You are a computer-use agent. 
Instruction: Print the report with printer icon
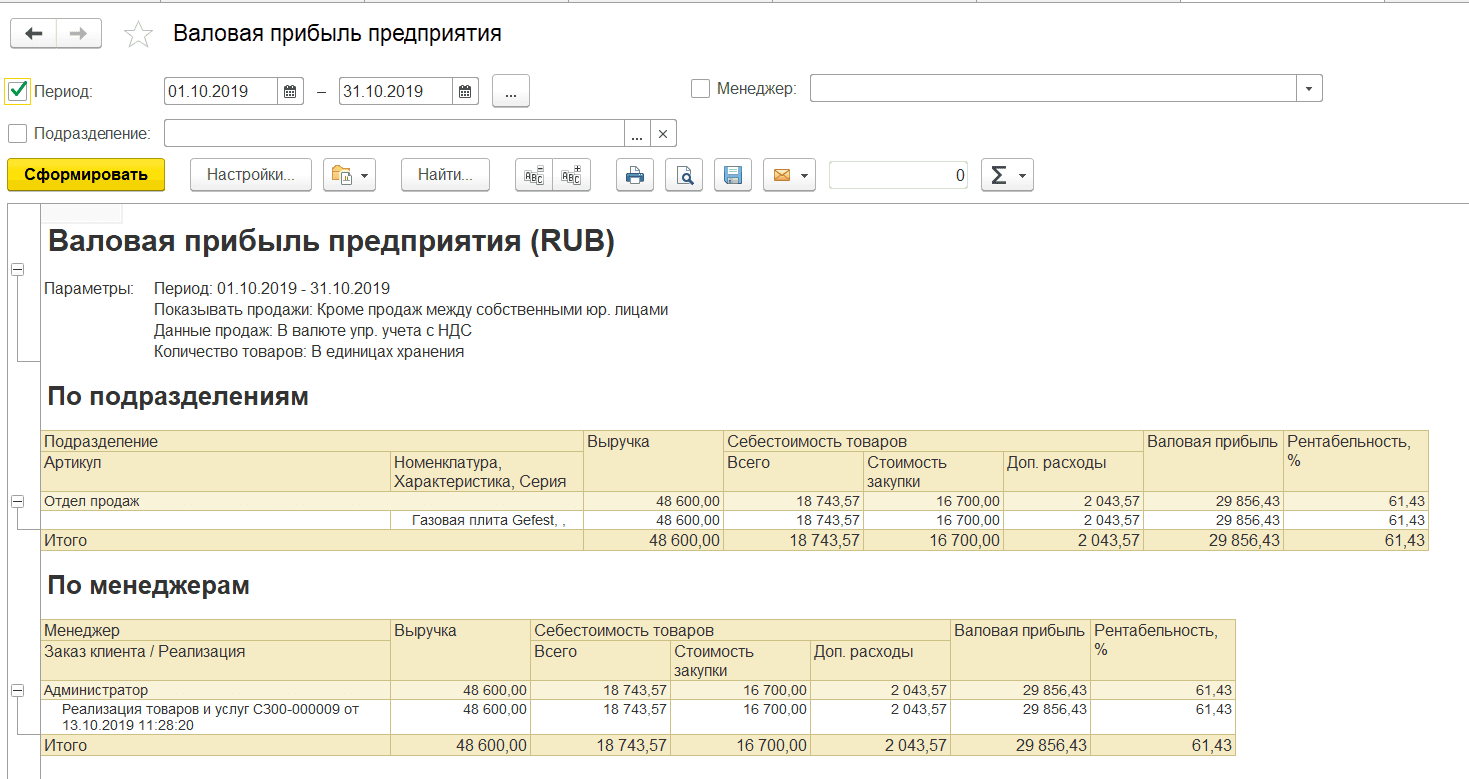[635, 175]
